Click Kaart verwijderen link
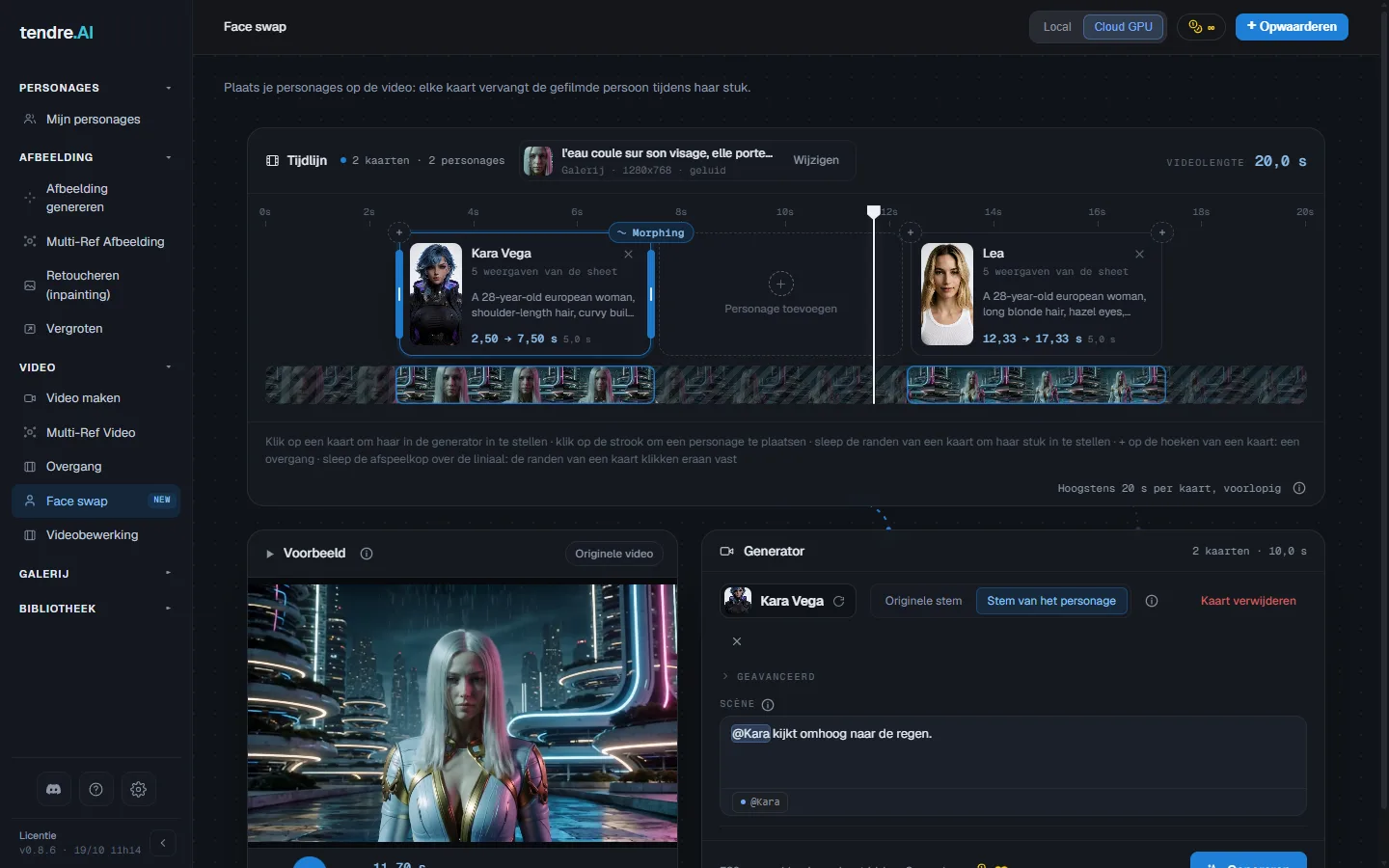 (1248, 601)
